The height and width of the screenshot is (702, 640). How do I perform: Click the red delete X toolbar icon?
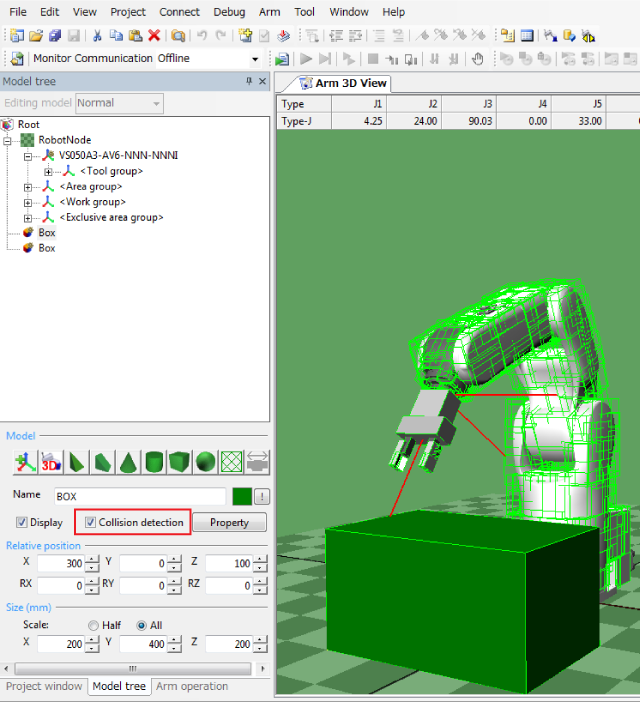(154, 35)
